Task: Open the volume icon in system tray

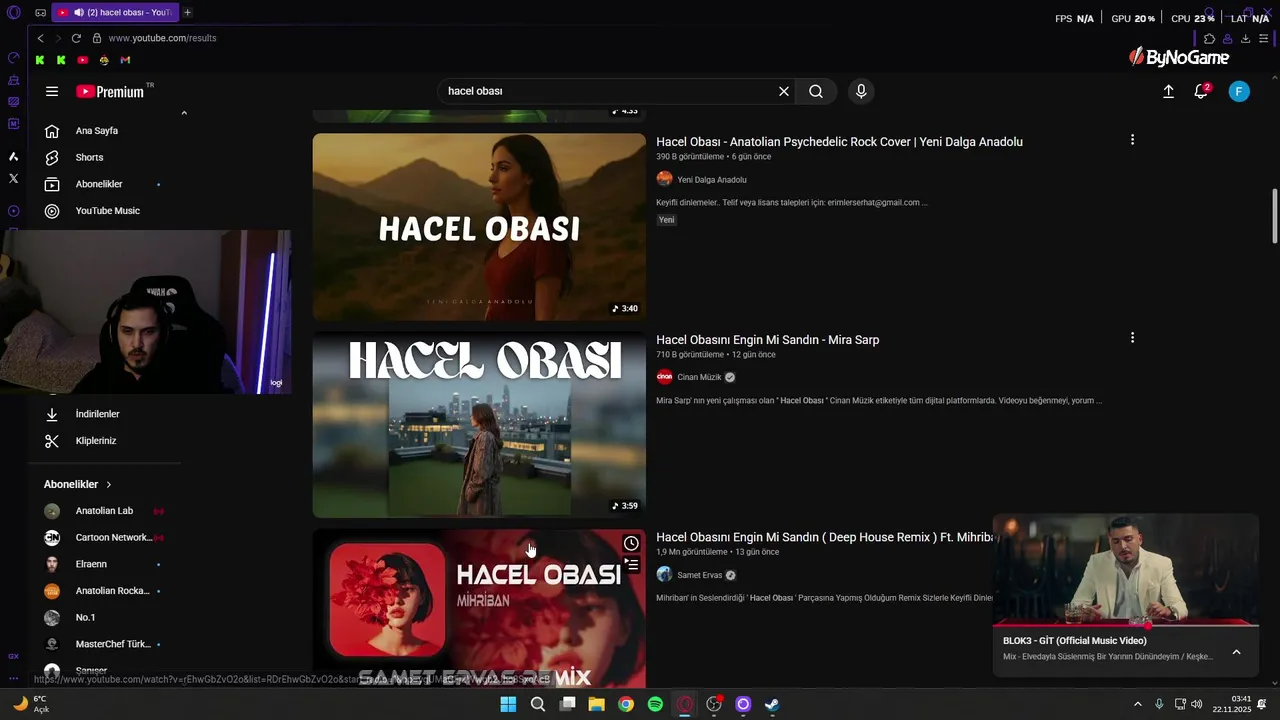Action: point(1197,704)
